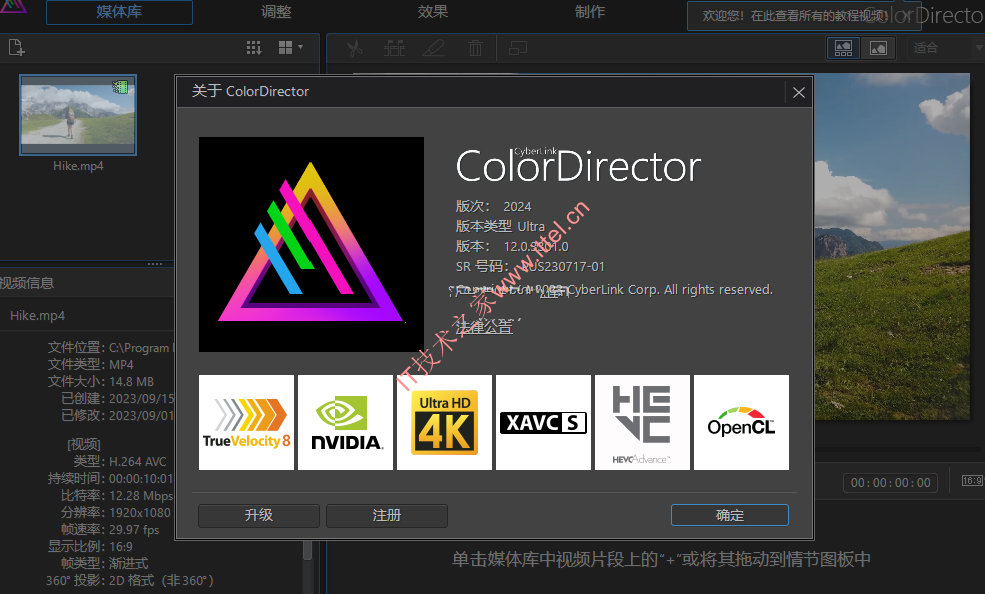Click the mountain preview image in viewer
Image resolution: width=985 pixels, height=594 pixels.
pos(892,246)
